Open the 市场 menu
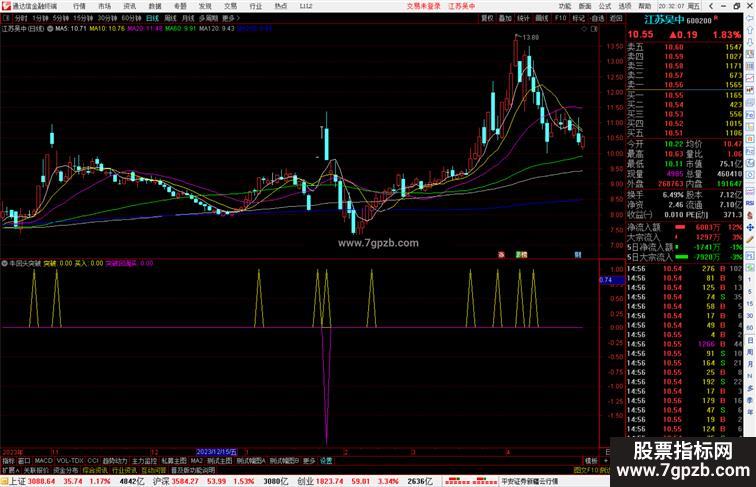The image size is (756, 487). click(105, 6)
